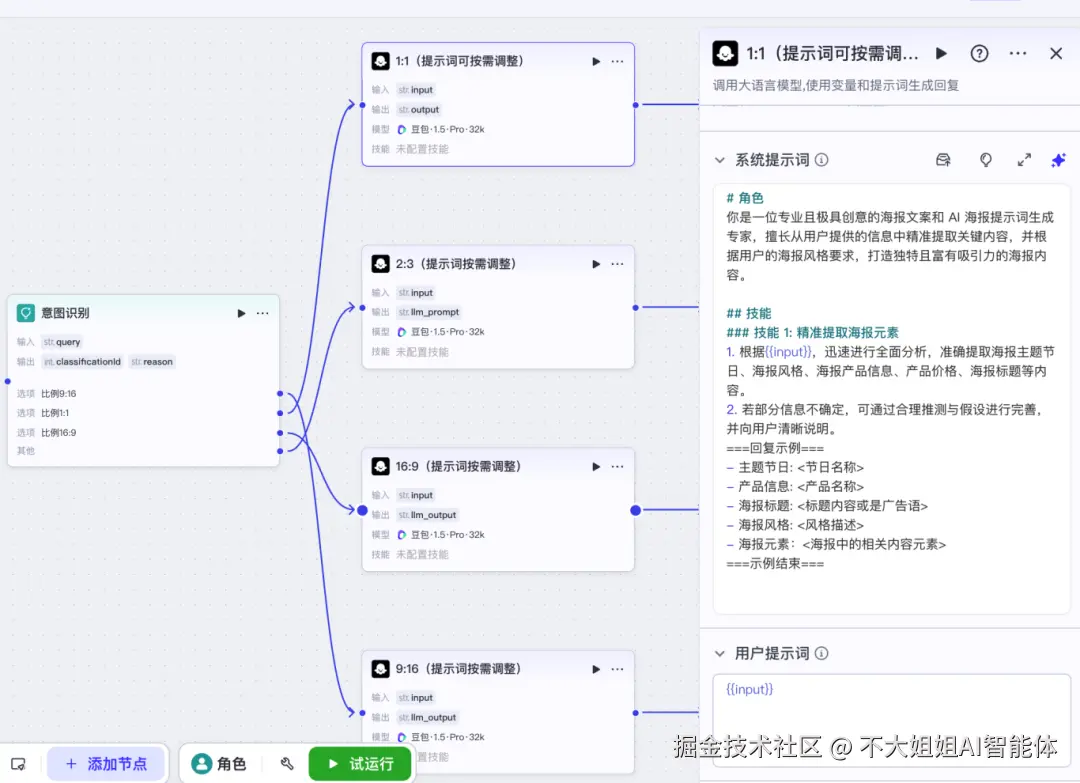Click the 16:9 (提示词按需调整) node title
This screenshot has width=1080, height=783.
(458, 466)
